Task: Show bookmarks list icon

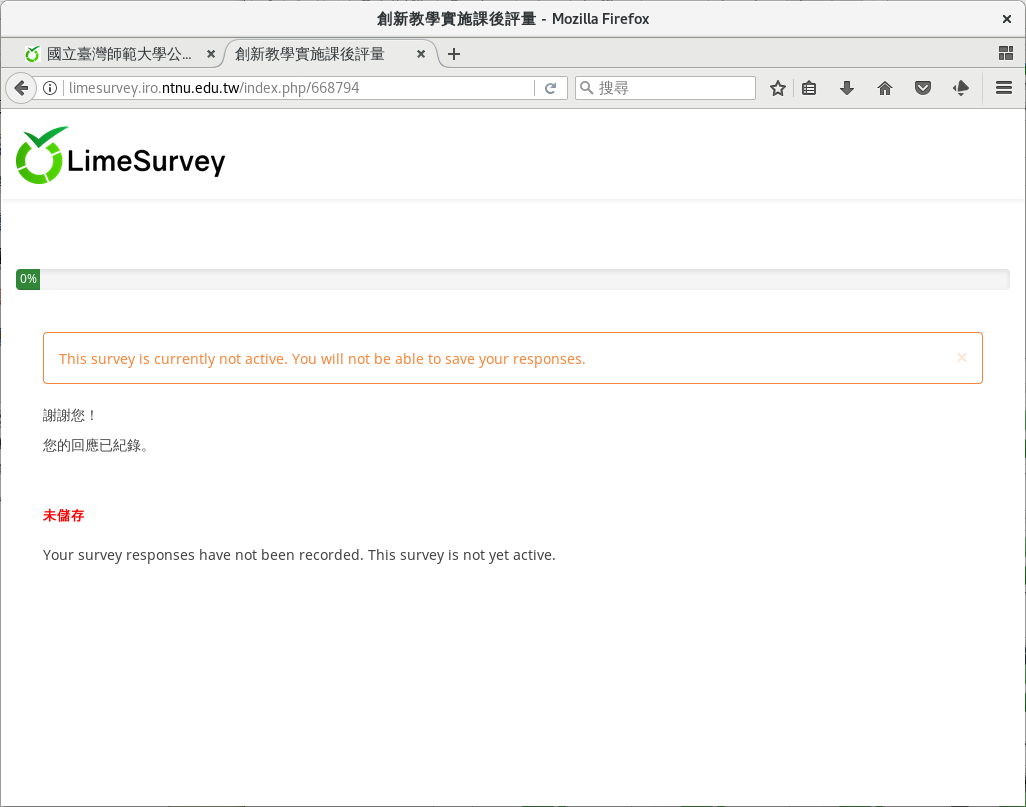Action: point(809,88)
